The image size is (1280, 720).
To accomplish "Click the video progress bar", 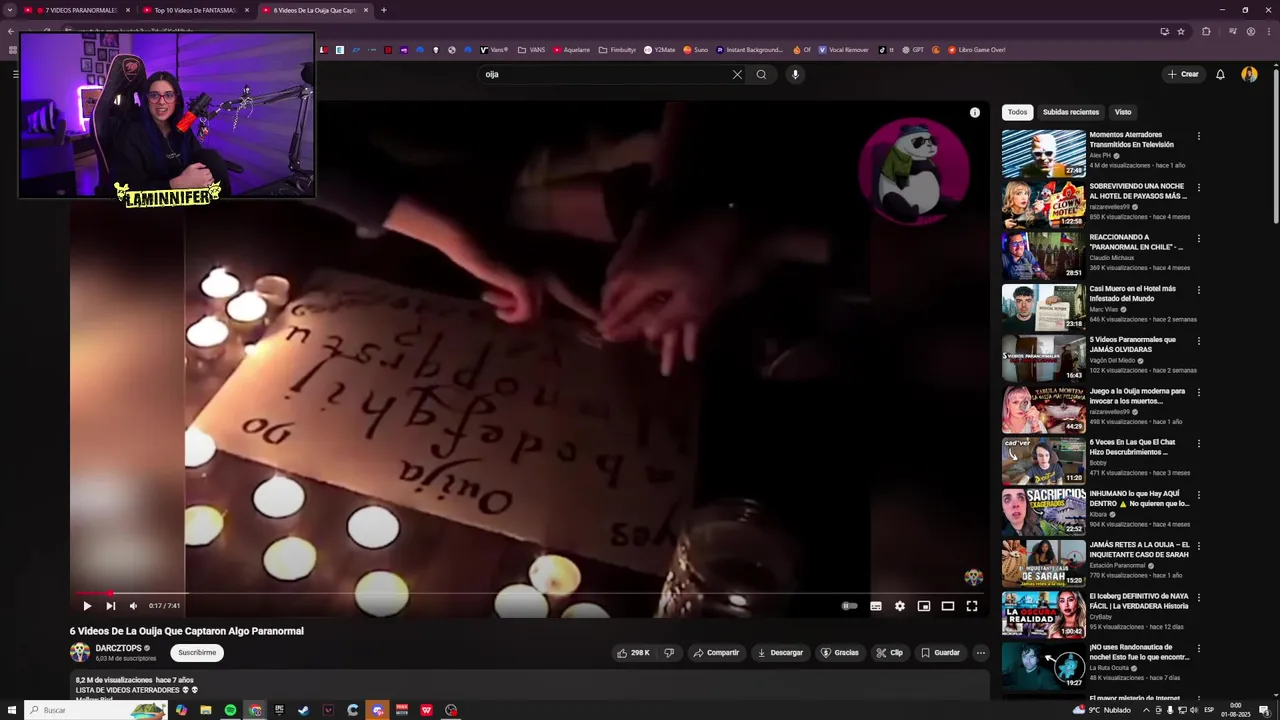I will coord(529,593).
